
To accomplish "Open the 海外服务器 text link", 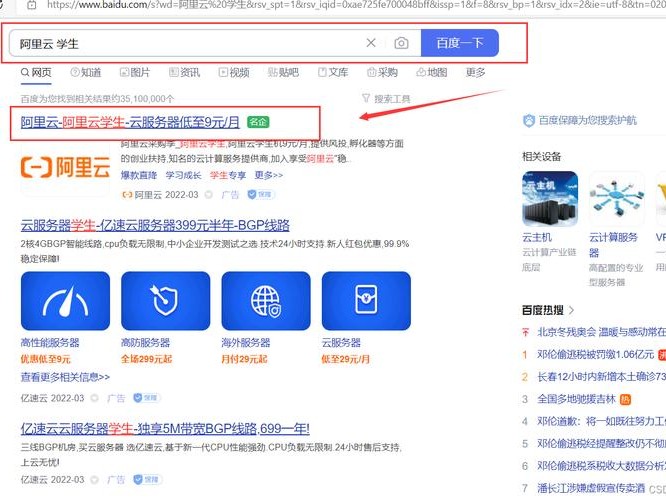I will (x=246, y=343).
